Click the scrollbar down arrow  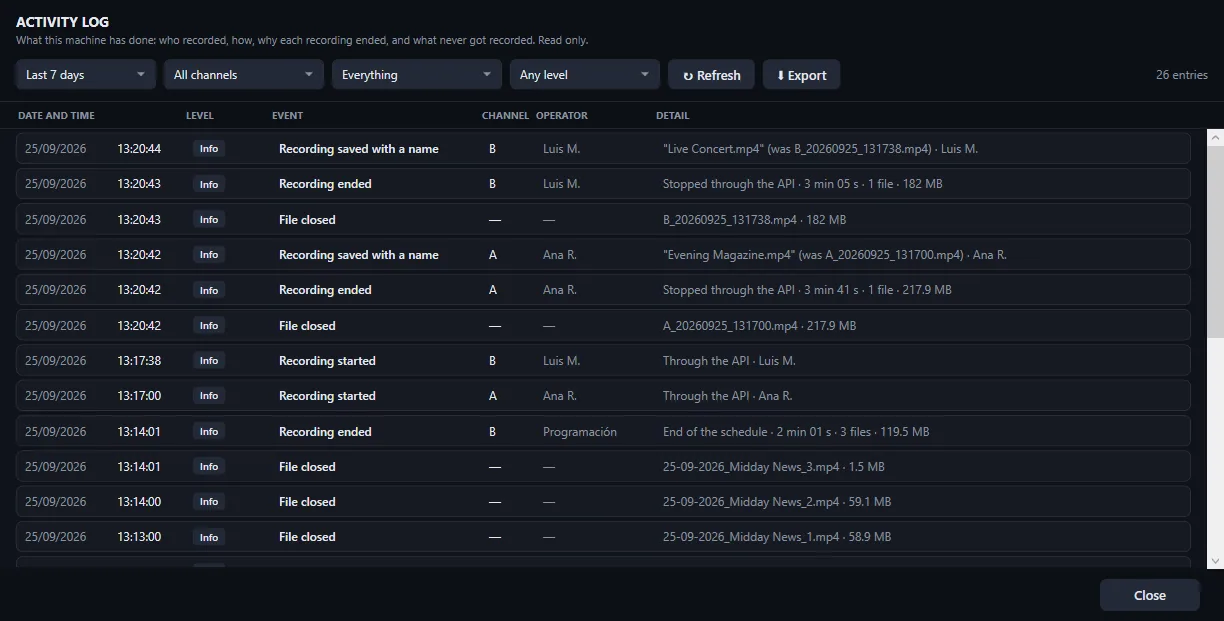(x=1215, y=561)
